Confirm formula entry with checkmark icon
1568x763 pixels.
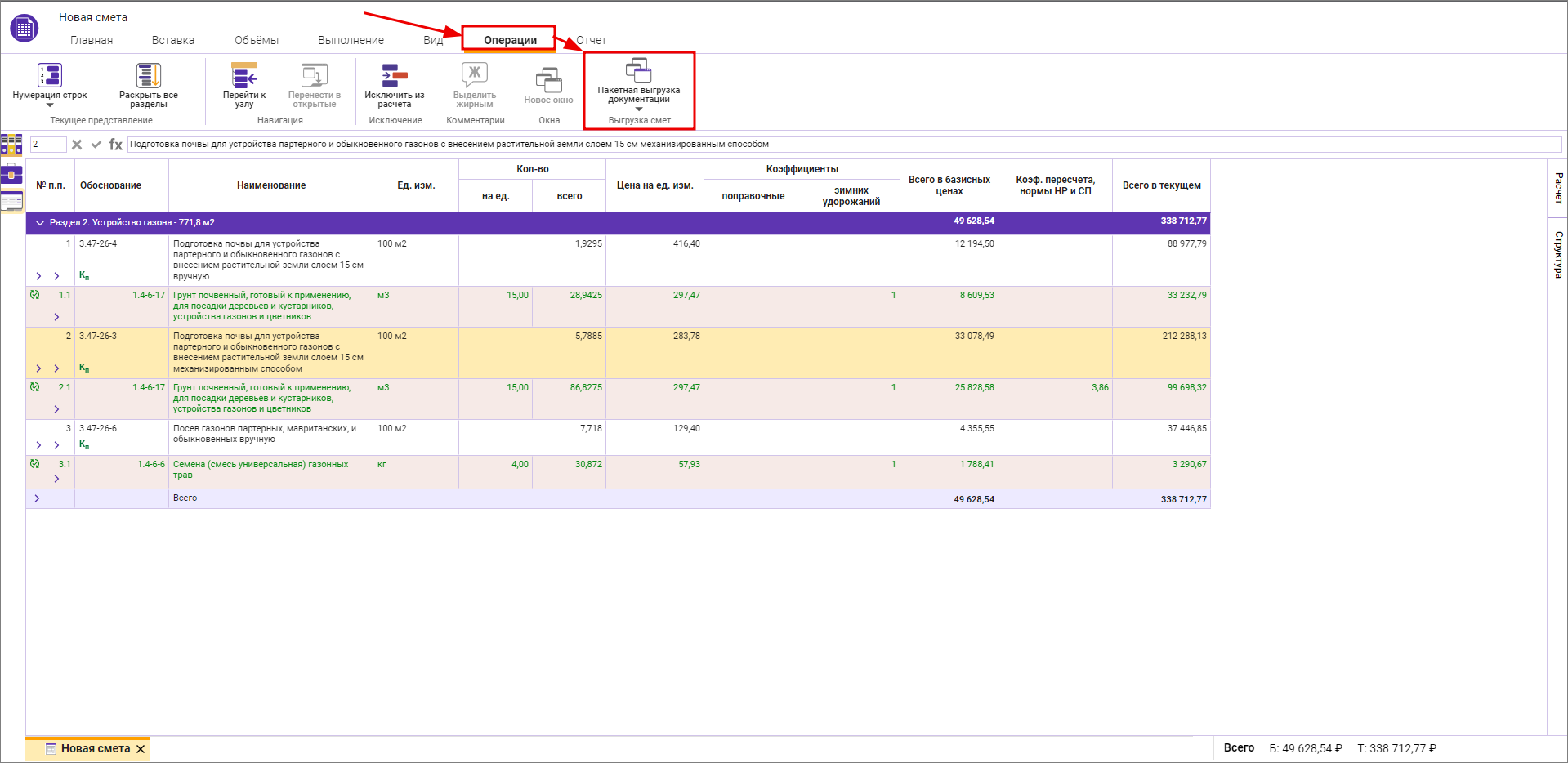point(96,145)
